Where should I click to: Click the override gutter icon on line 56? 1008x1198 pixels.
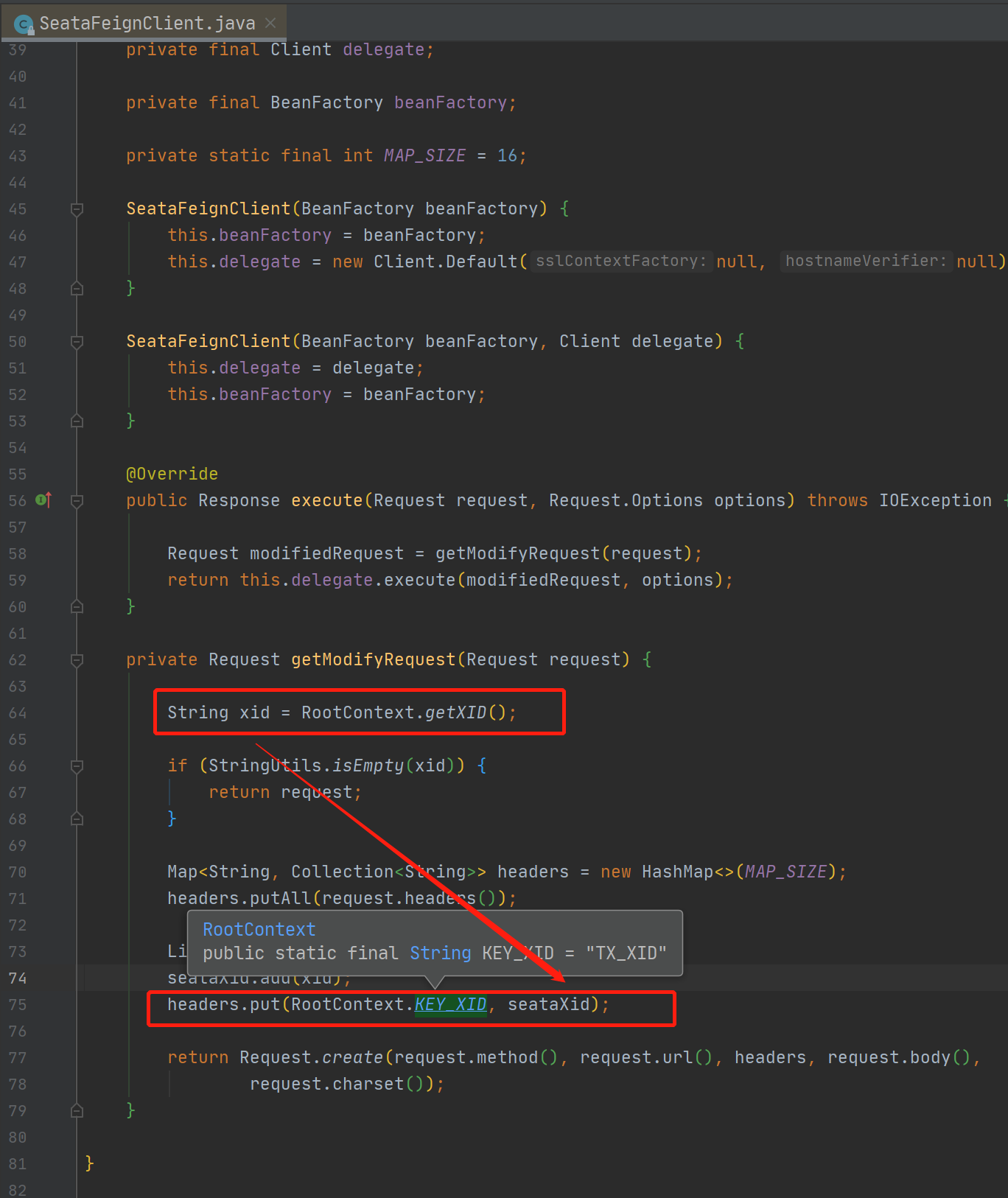[43, 500]
